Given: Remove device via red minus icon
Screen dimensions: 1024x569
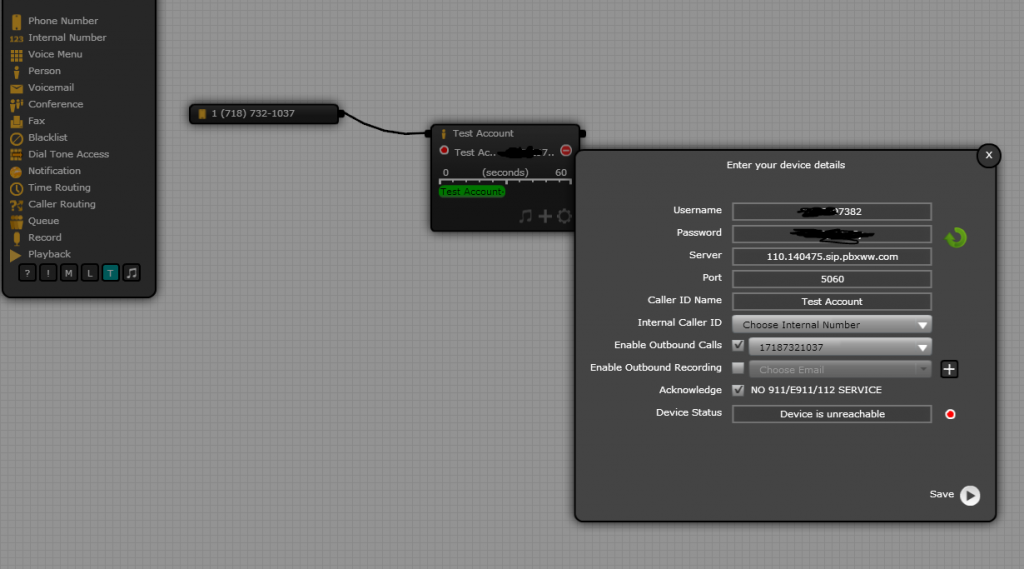Looking at the screenshot, I should [x=566, y=151].
